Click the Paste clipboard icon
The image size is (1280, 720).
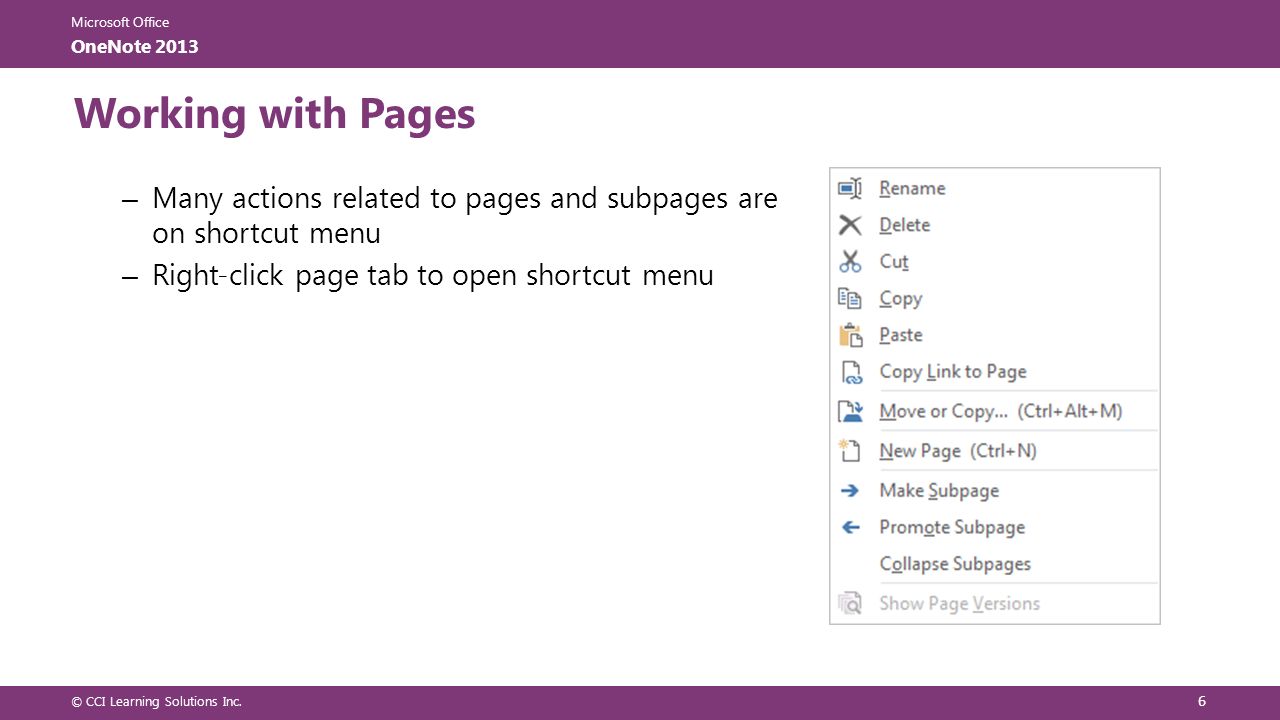[850, 335]
